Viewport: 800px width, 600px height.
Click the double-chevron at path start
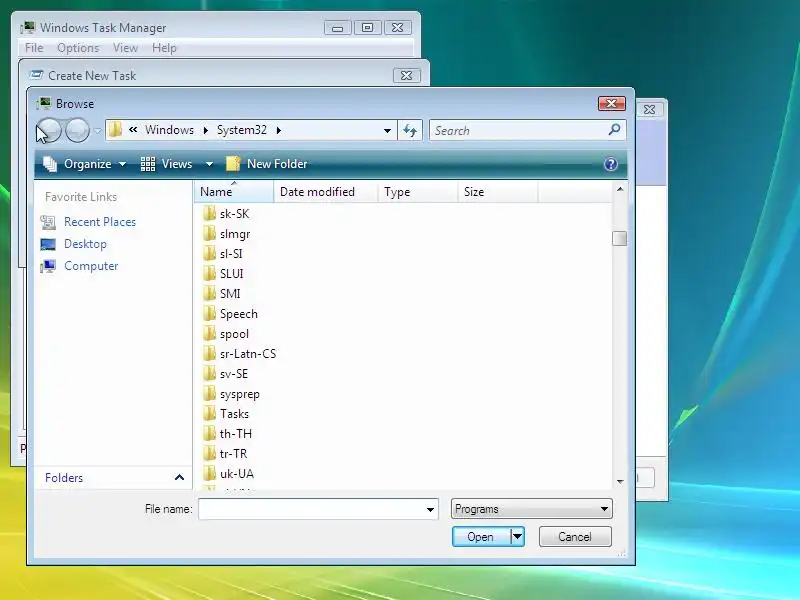133,130
